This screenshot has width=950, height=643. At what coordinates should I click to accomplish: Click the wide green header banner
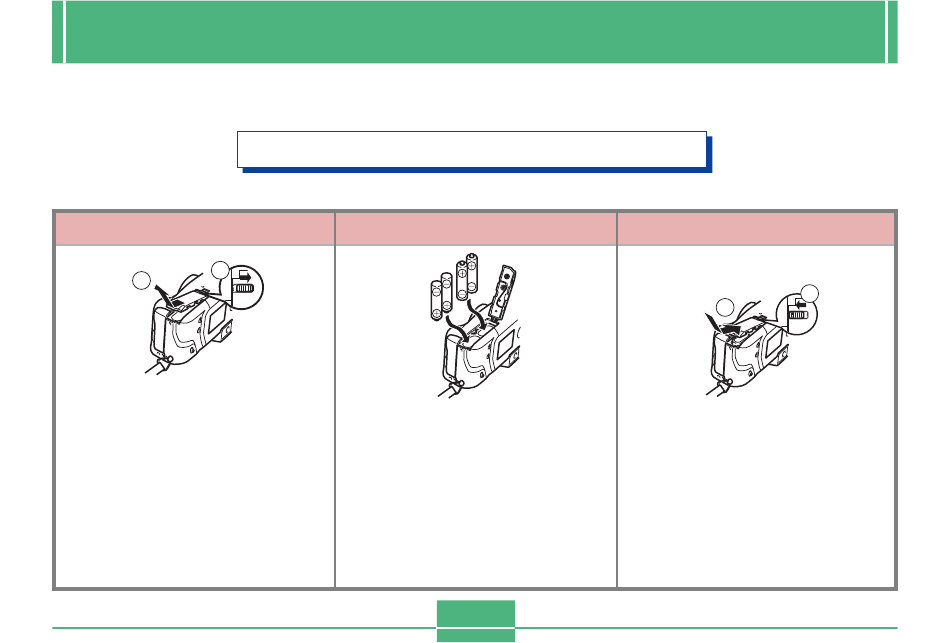click(475, 32)
